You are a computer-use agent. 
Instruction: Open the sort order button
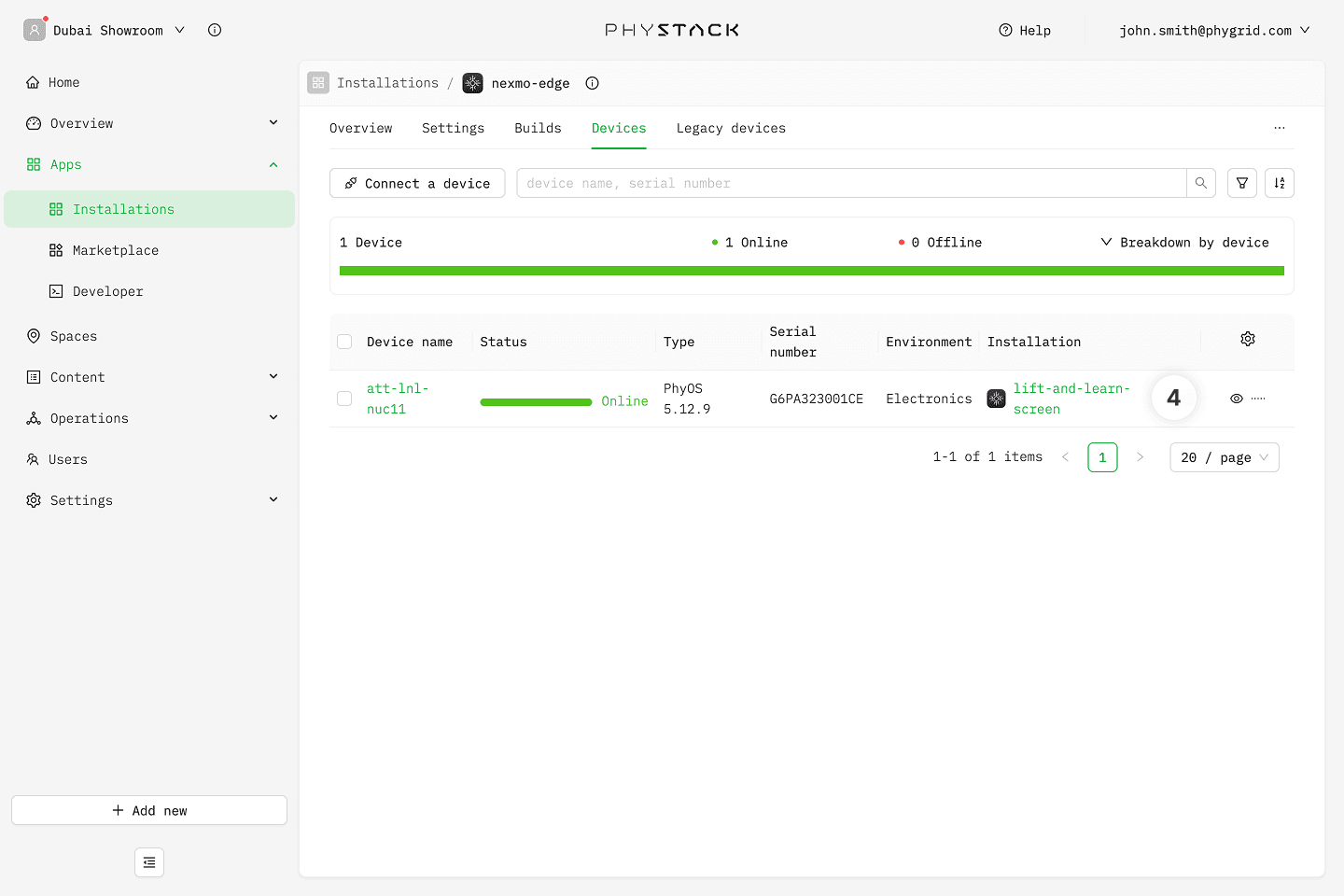pos(1280,183)
